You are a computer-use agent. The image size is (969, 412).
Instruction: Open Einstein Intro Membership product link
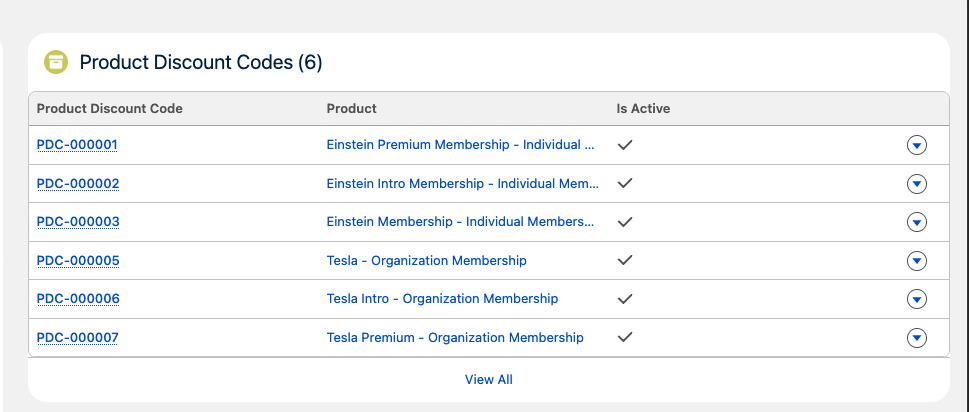pos(463,183)
